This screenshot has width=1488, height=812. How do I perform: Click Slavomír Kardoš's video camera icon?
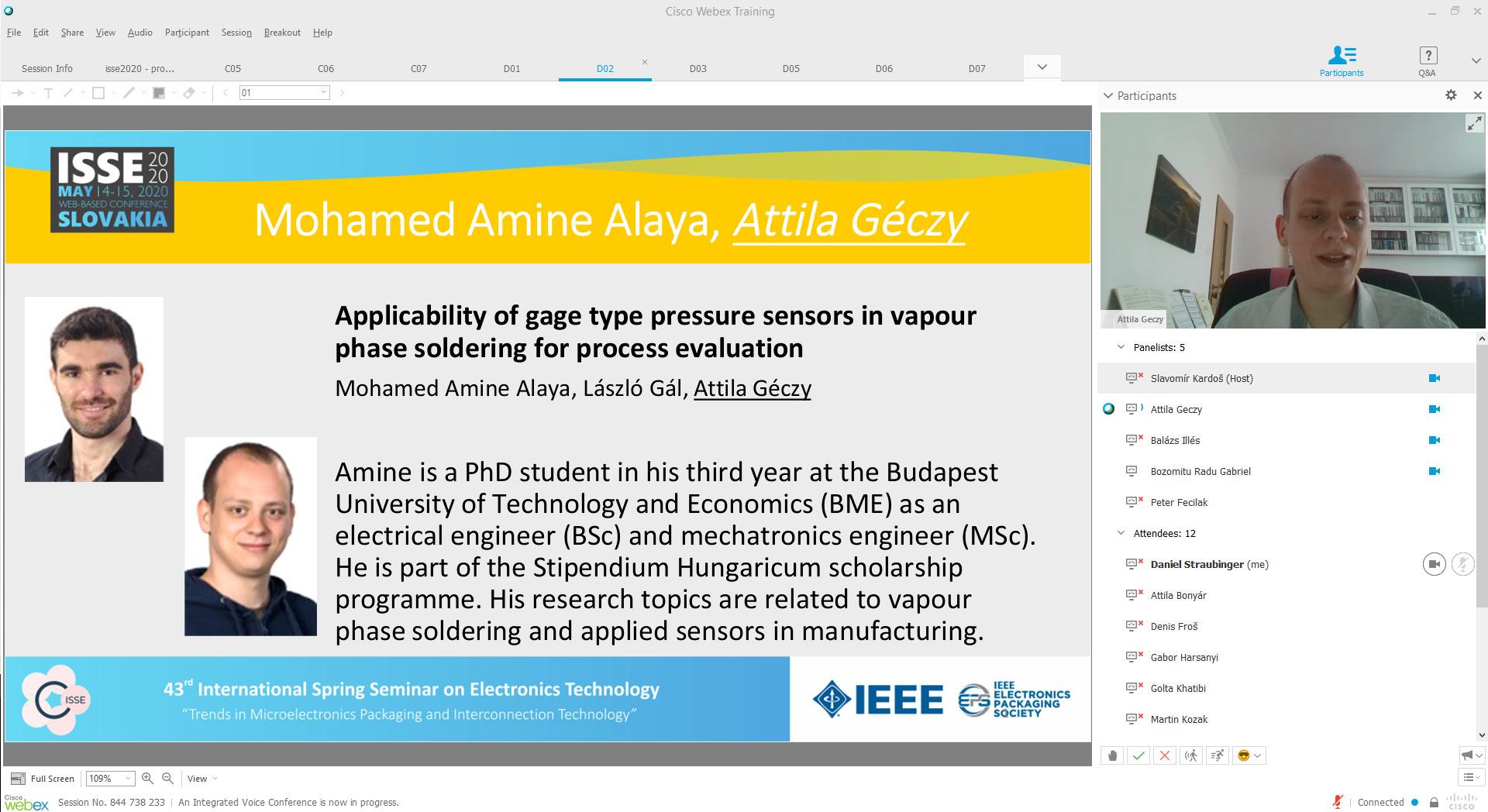click(1435, 378)
